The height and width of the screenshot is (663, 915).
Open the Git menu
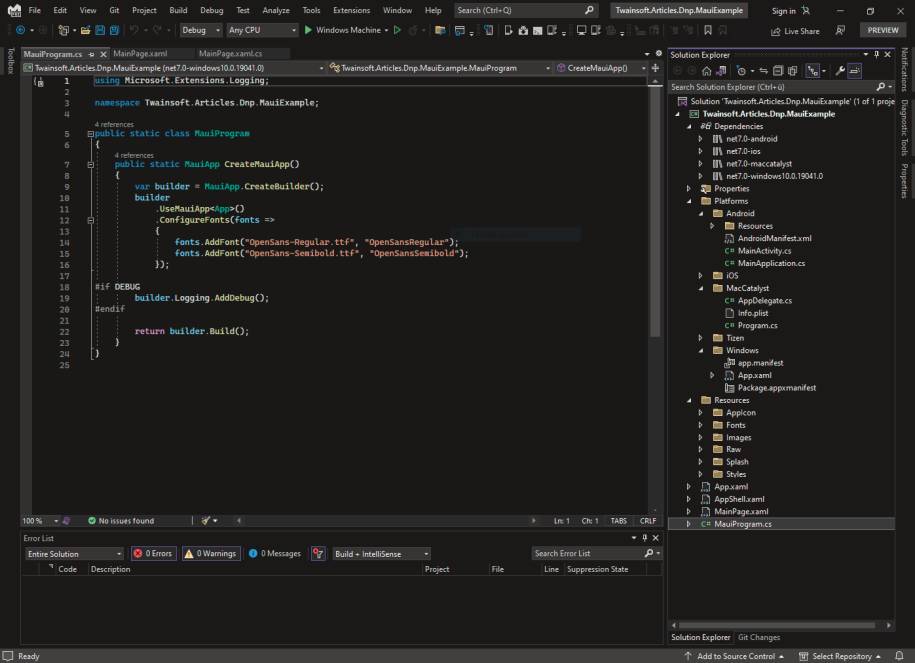point(114,11)
